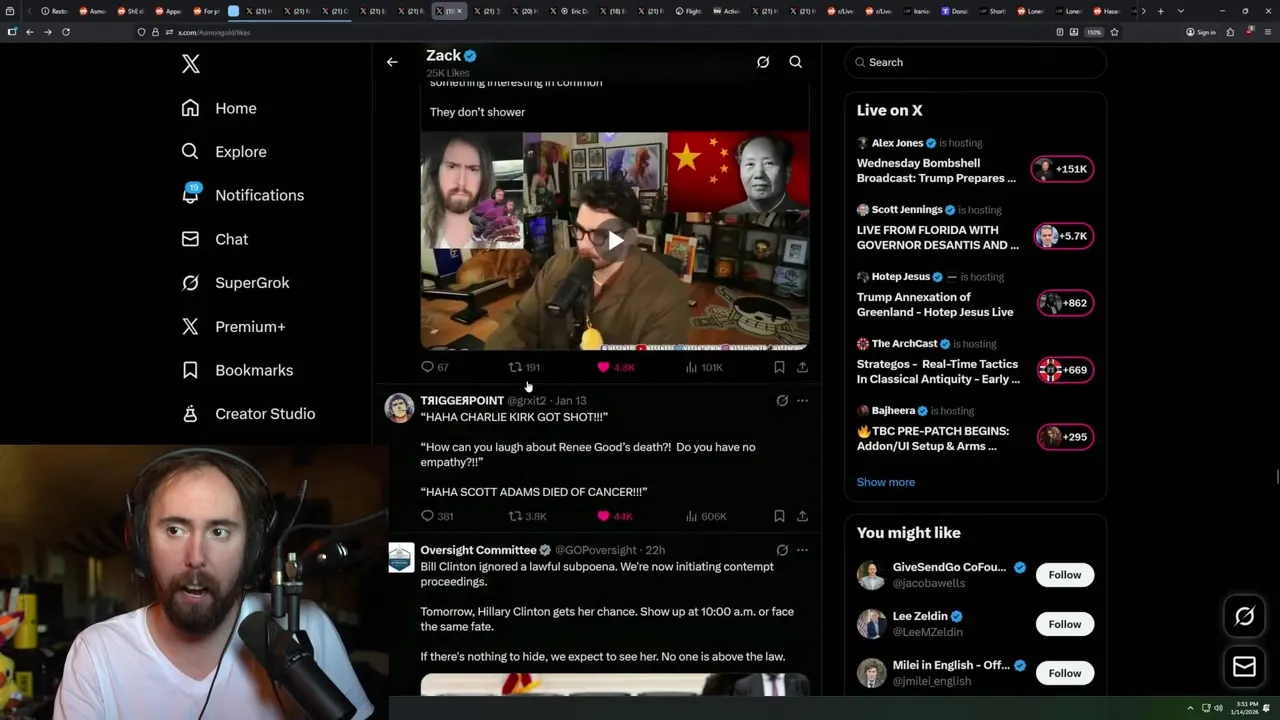
Task: Share the video post
Action: pos(802,367)
